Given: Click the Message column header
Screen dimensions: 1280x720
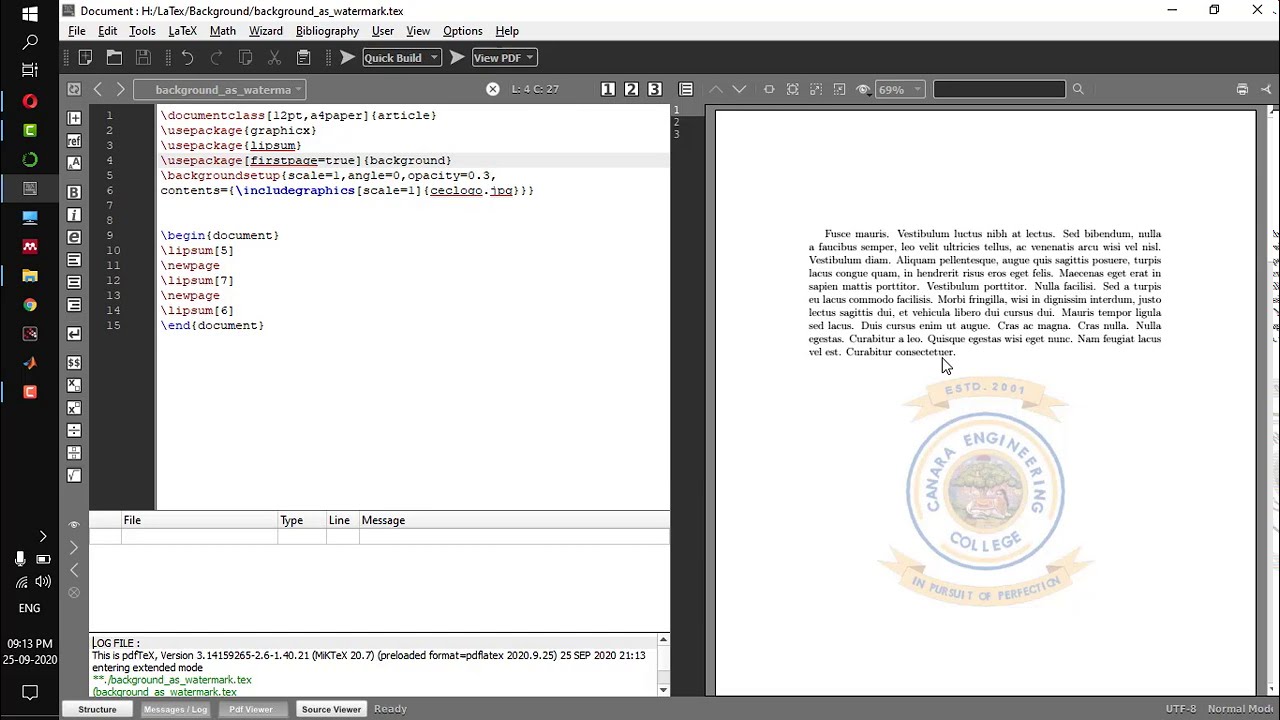Looking at the screenshot, I should (513, 520).
